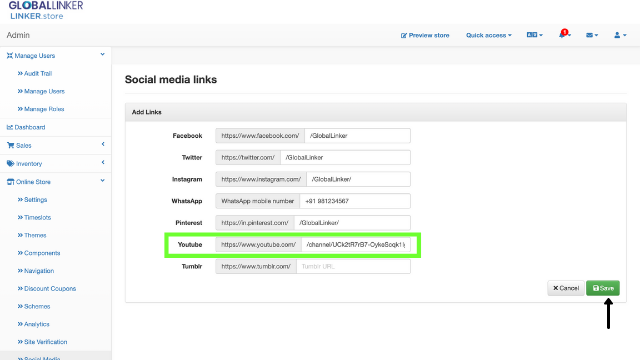The width and height of the screenshot is (640, 360).
Task: Click the https://www.tumblr.com/ prefix
Action: (x=256, y=267)
